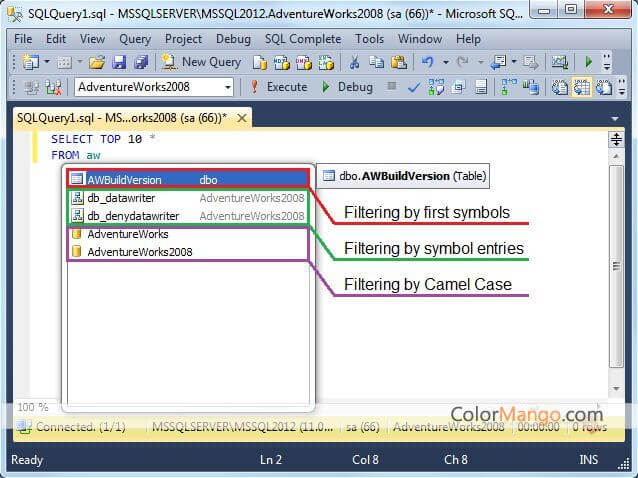Image resolution: width=638 pixels, height=478 pixels.
Task: Click the Save All icon
Action: pos(141,62)
